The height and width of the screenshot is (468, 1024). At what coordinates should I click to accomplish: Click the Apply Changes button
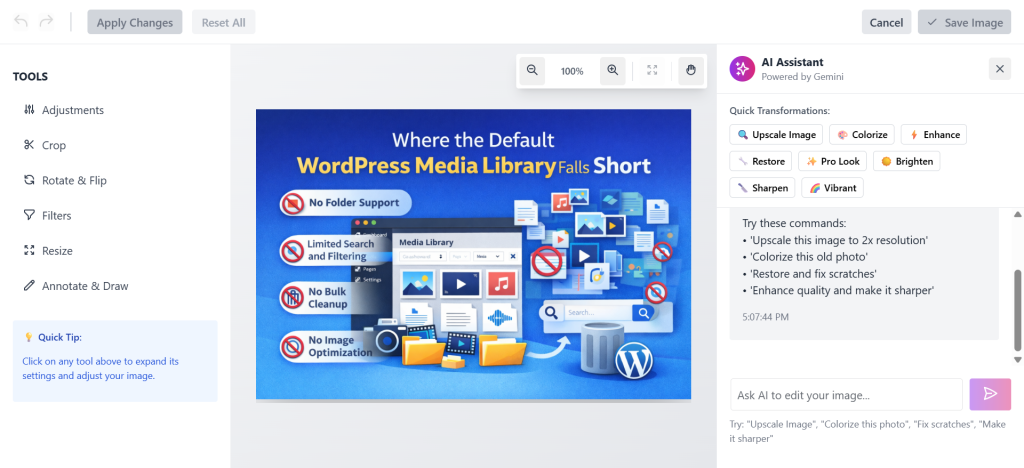[x=135, y=22]
